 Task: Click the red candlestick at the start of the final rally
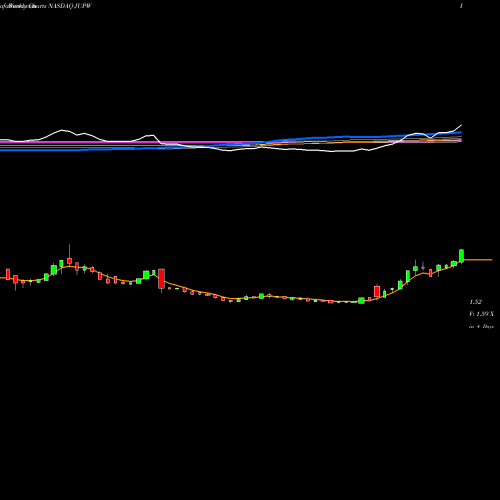377,291
